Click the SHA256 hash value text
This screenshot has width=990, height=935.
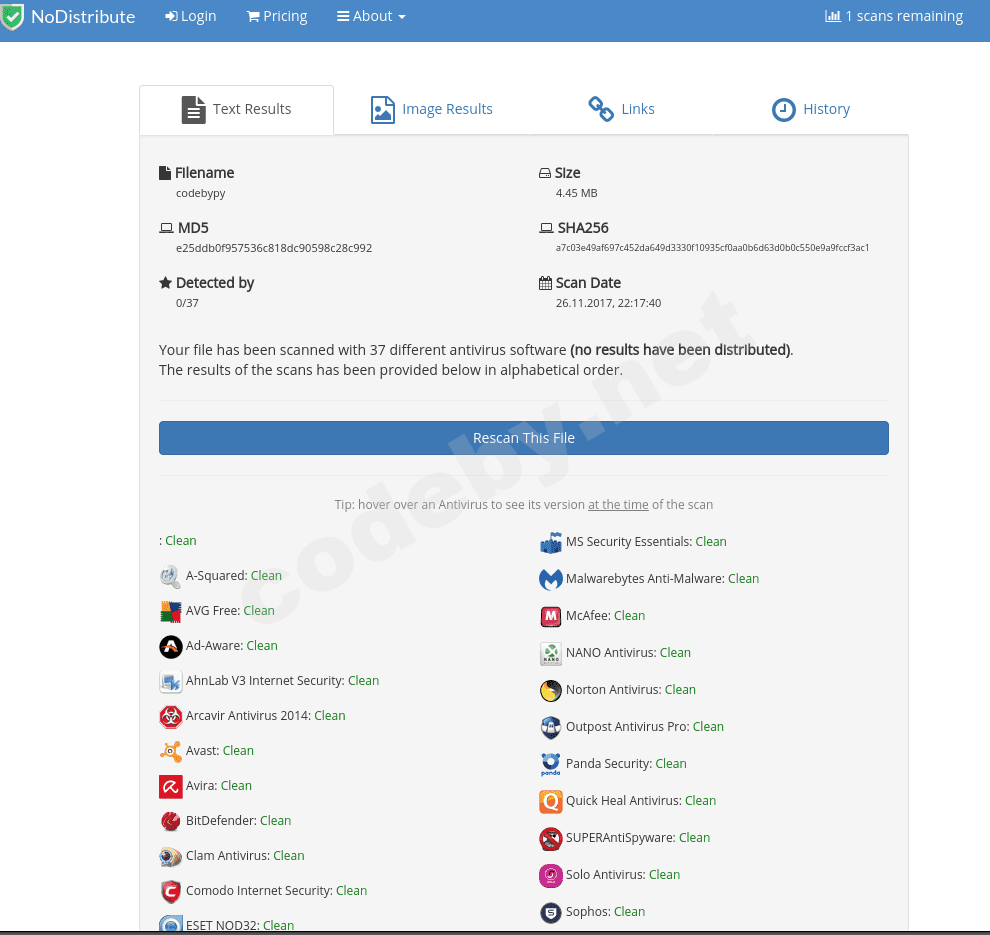tap(712, 247)
